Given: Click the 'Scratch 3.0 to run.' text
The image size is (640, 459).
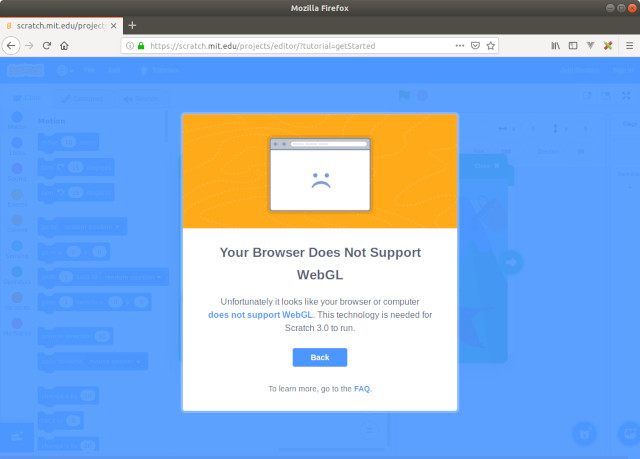Looking at the screenshot, I should click(x=320, y=328).
